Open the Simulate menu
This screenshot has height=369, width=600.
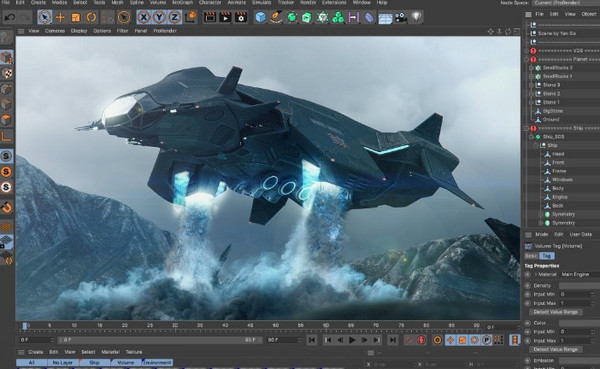coord(261,2)
